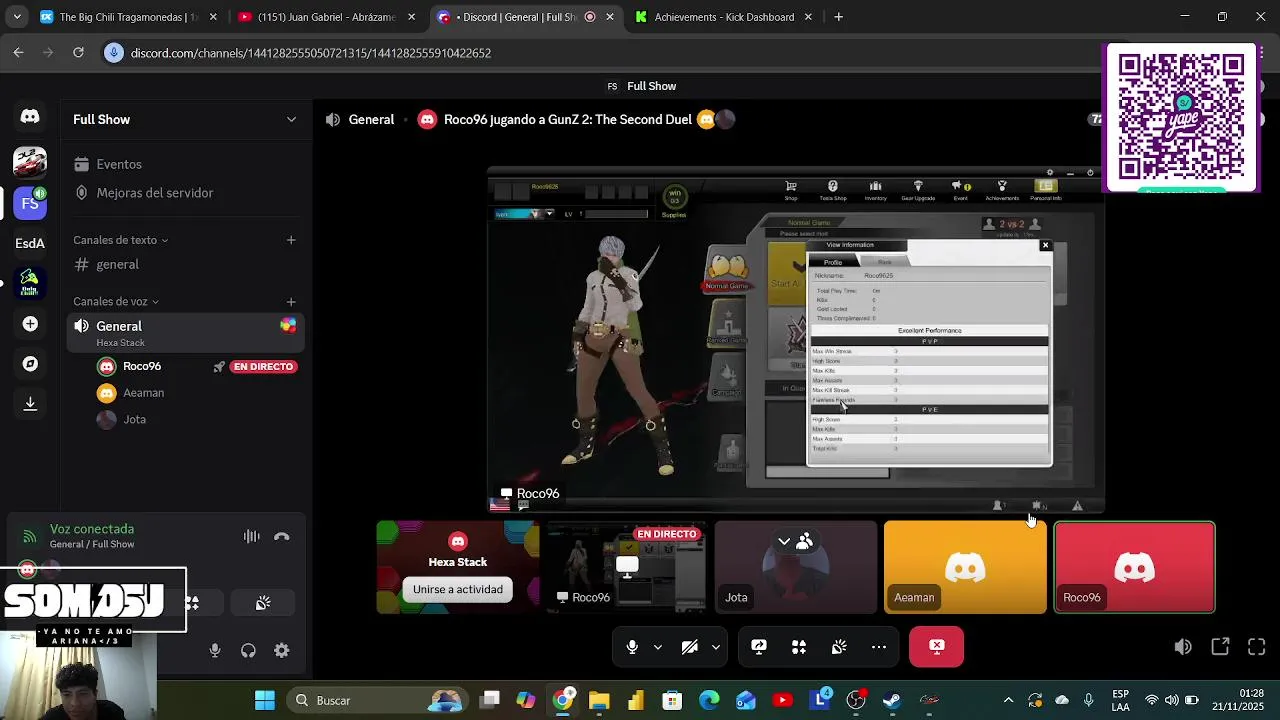This screenshot has height=720, width=1280.
Task: Mute microphone in user panel
Action: pyautogui.click(x=215, y=650)
